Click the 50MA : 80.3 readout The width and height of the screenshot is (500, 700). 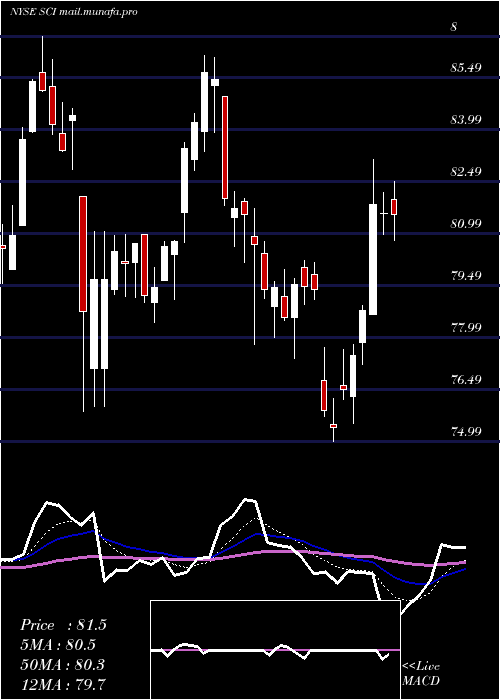(63, 664)
